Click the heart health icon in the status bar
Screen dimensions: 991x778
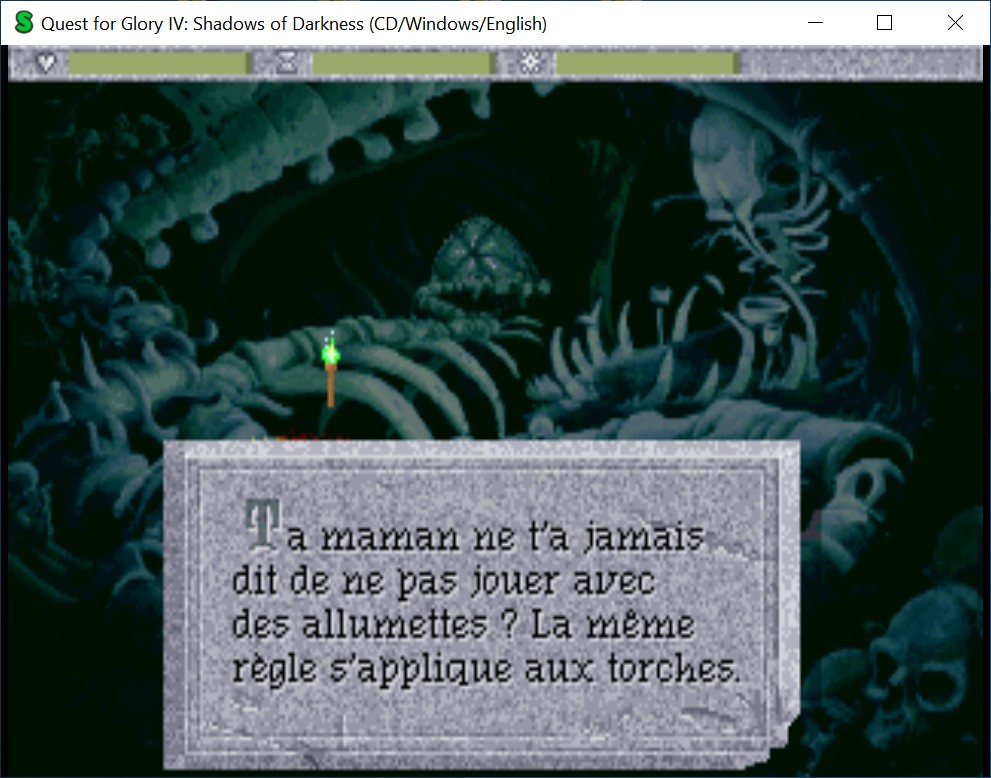[46, 63]
